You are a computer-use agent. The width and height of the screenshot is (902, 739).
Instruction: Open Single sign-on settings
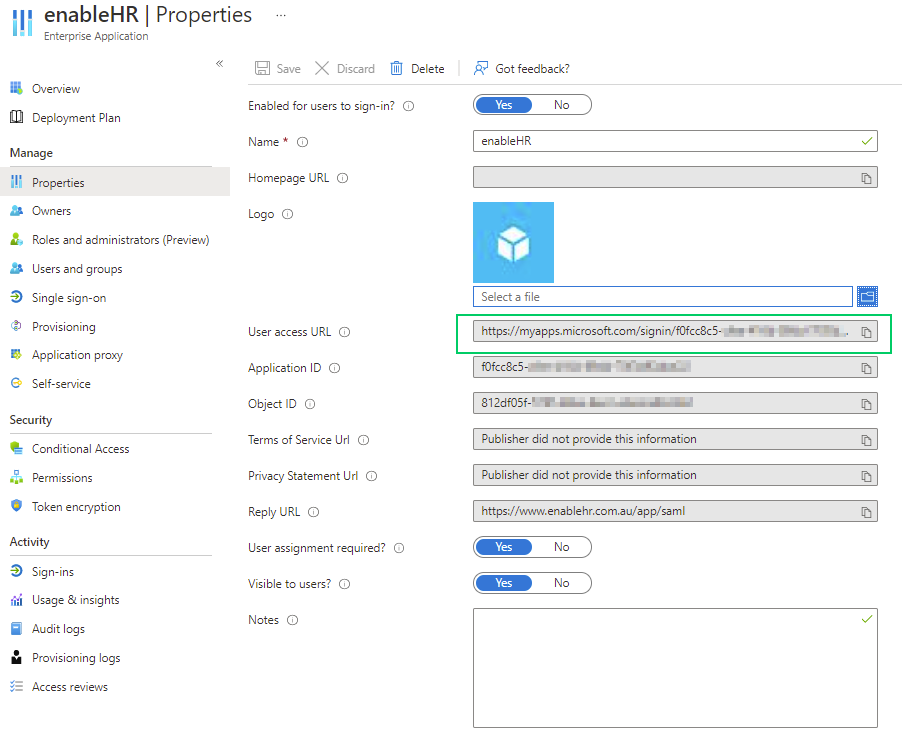coord(69,297)
